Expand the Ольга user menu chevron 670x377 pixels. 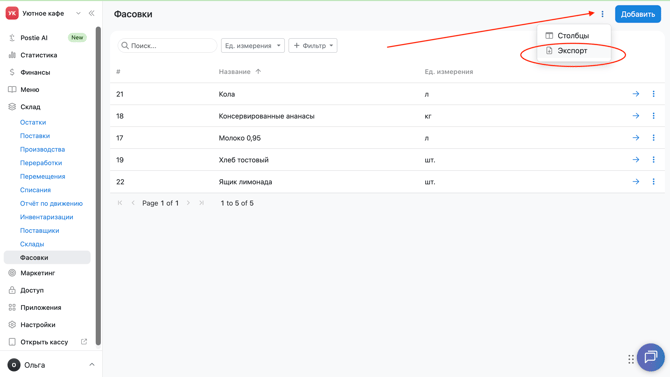[91, 365]
